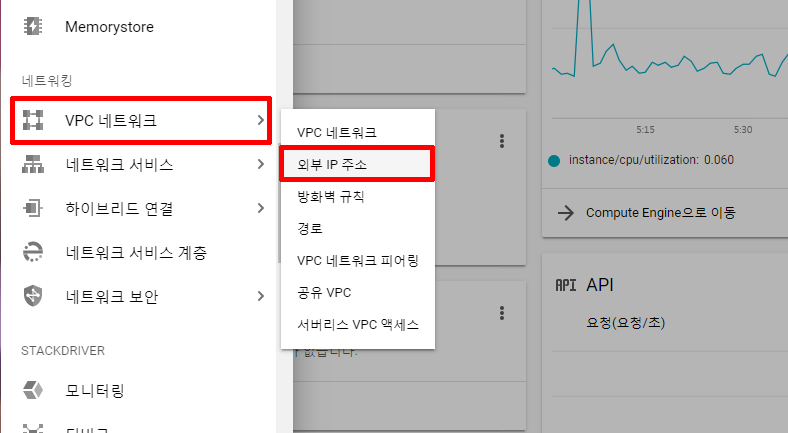Image resolution: width=788 pixels, height=433 pixels.
Task: Click the instance/cpu/utilization: 0.060 legend text
Action: coord(651,160)
